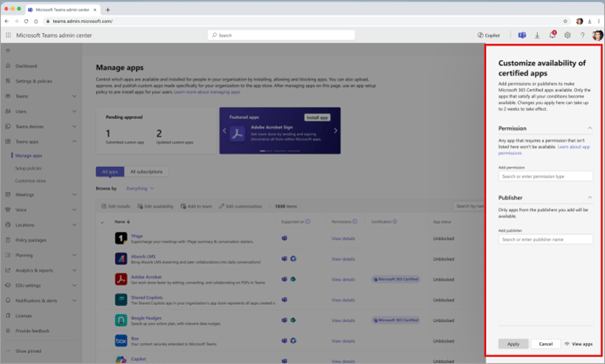Show previous featured app with left arrow
Image resolution: width=605 pixels, height=364 pixels.
pyautogui.click(x=224, y=131)
